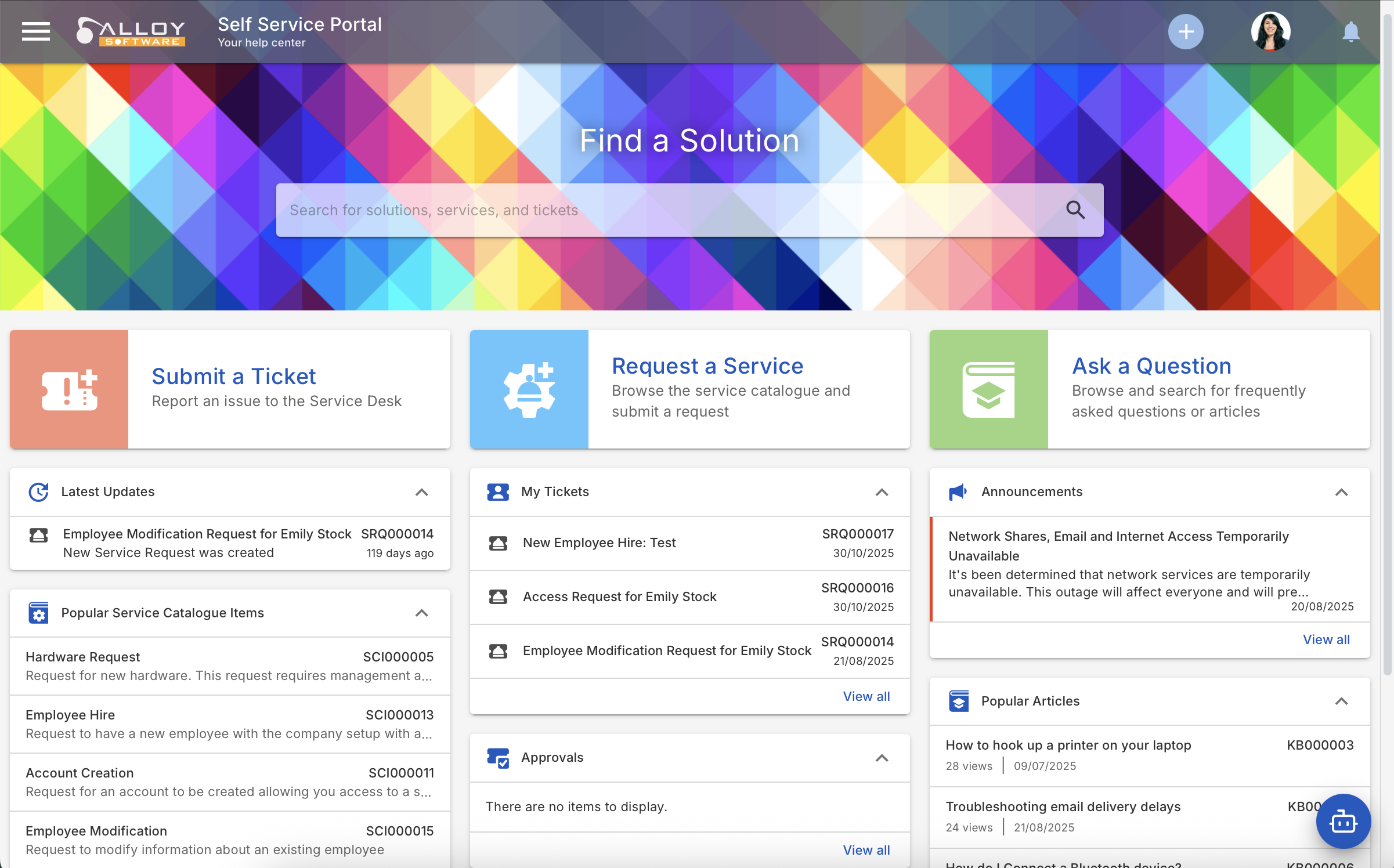Click the Submit a Ticket icon tile
This screenshot has width=1394, height=868.
[x=69, y=389]
